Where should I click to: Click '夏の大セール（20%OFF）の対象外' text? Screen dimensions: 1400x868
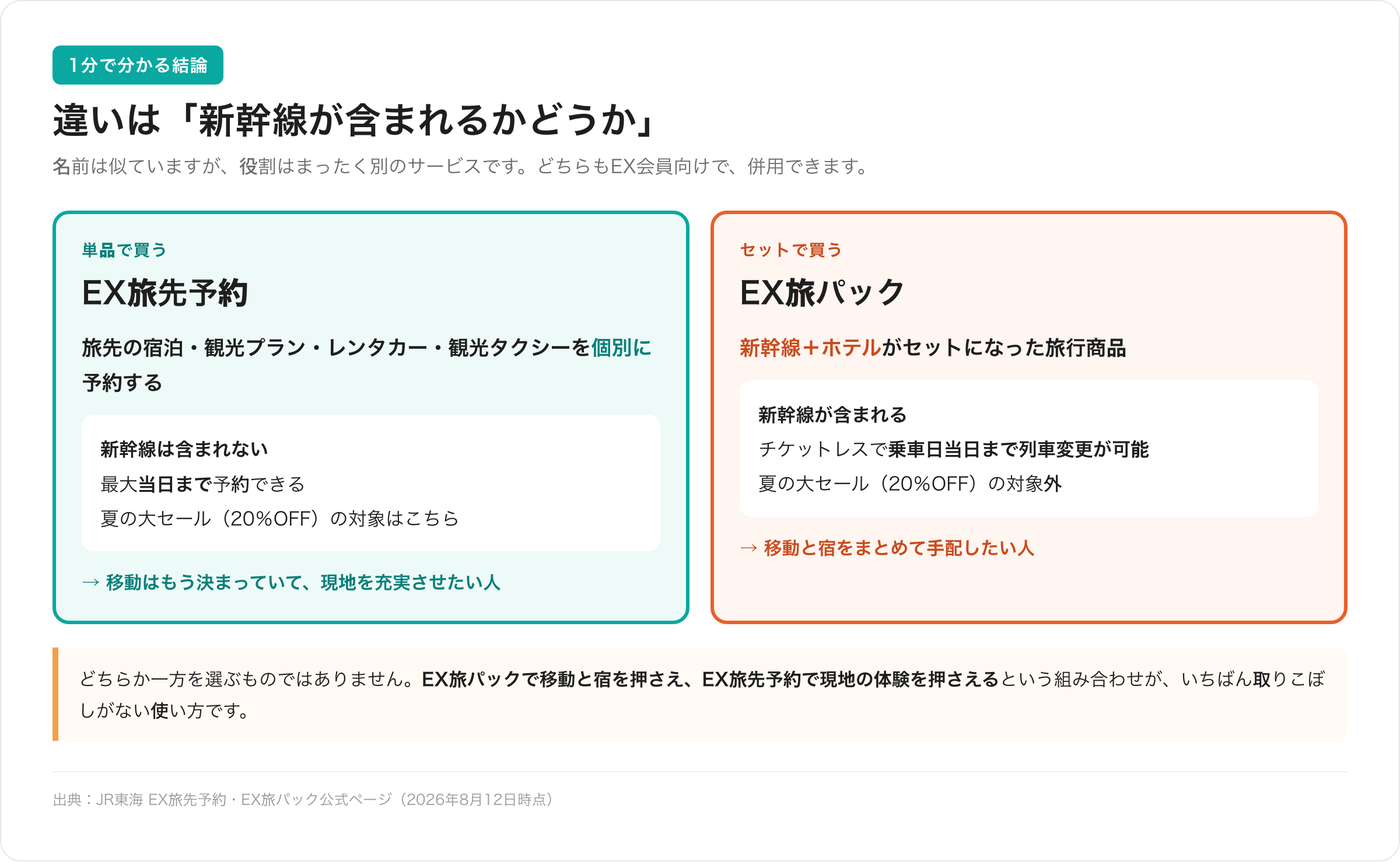point(910,484)
